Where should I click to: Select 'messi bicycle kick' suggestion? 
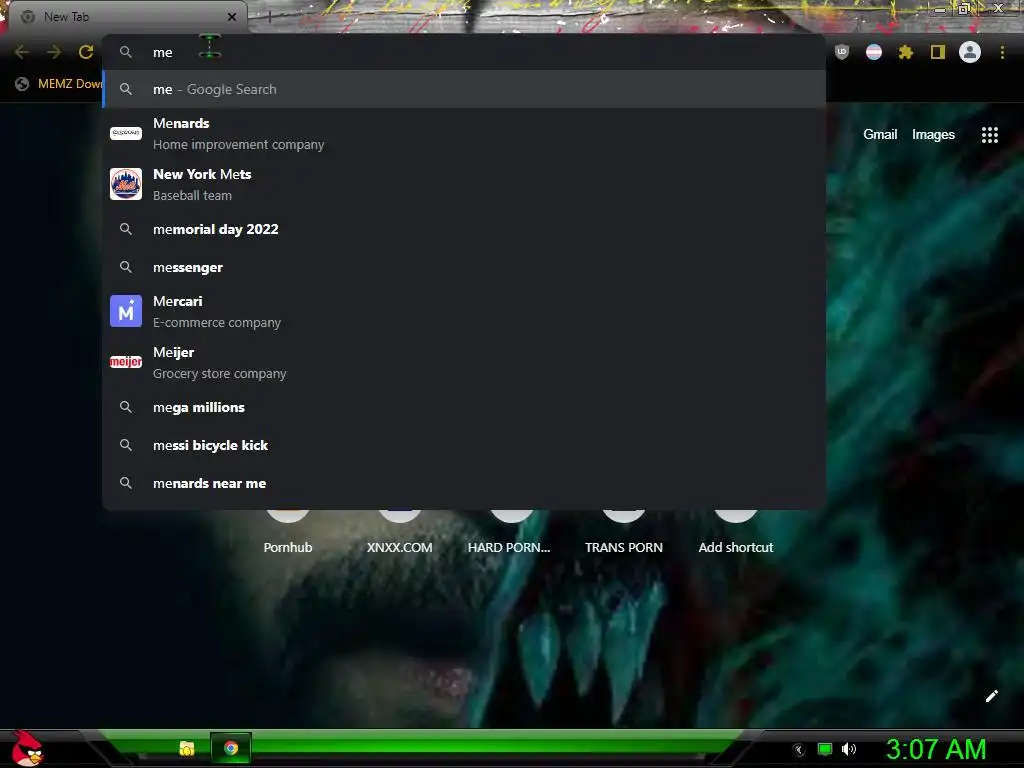click(x=464, y=445)
